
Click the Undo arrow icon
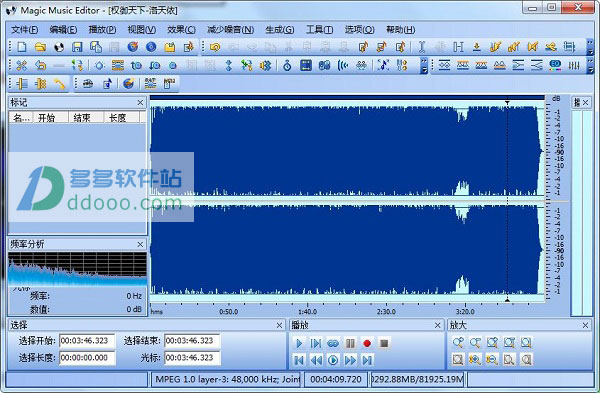[215, 47]
